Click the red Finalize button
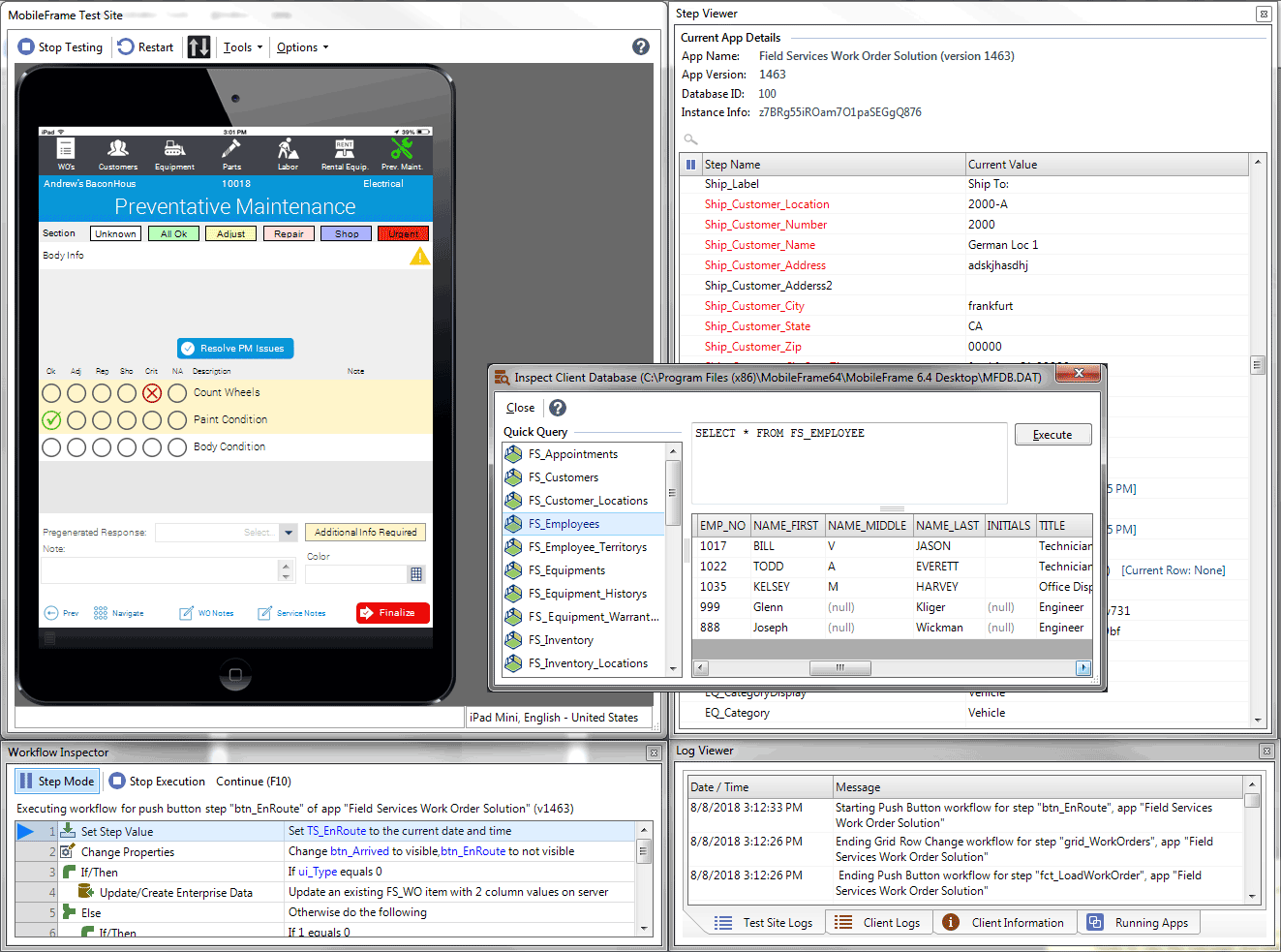The height and width of the screenshot is (952, 1281). (x=393, y=613)
